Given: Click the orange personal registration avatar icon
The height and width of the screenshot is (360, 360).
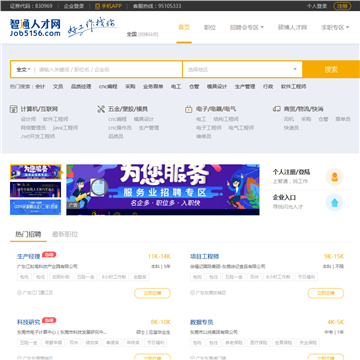Looking at the screenshot, I should (x=334, y=177).
